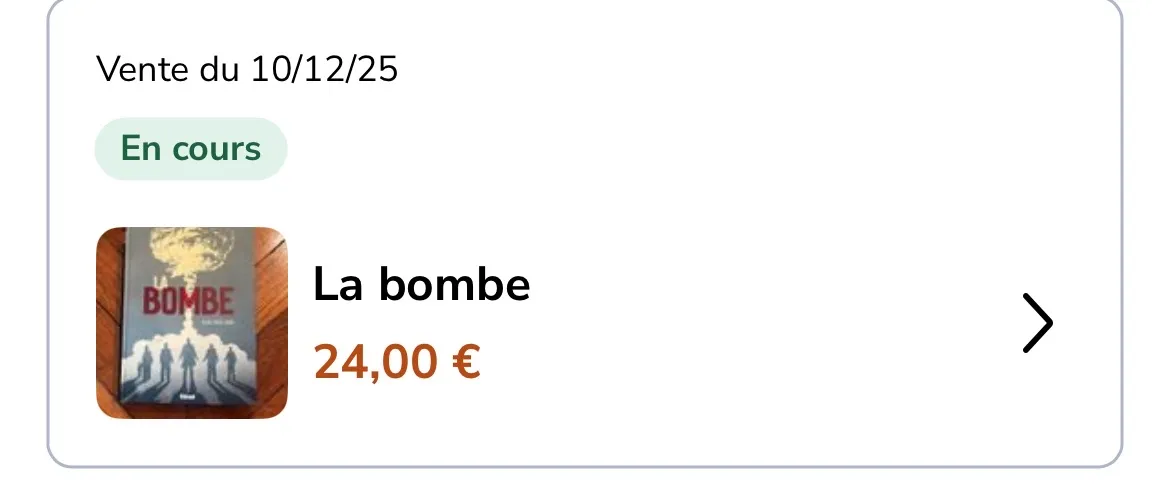Click the word 'bombe' in item title
Image resolution: width=1170 pixels, height=484 pixels.
454,284
